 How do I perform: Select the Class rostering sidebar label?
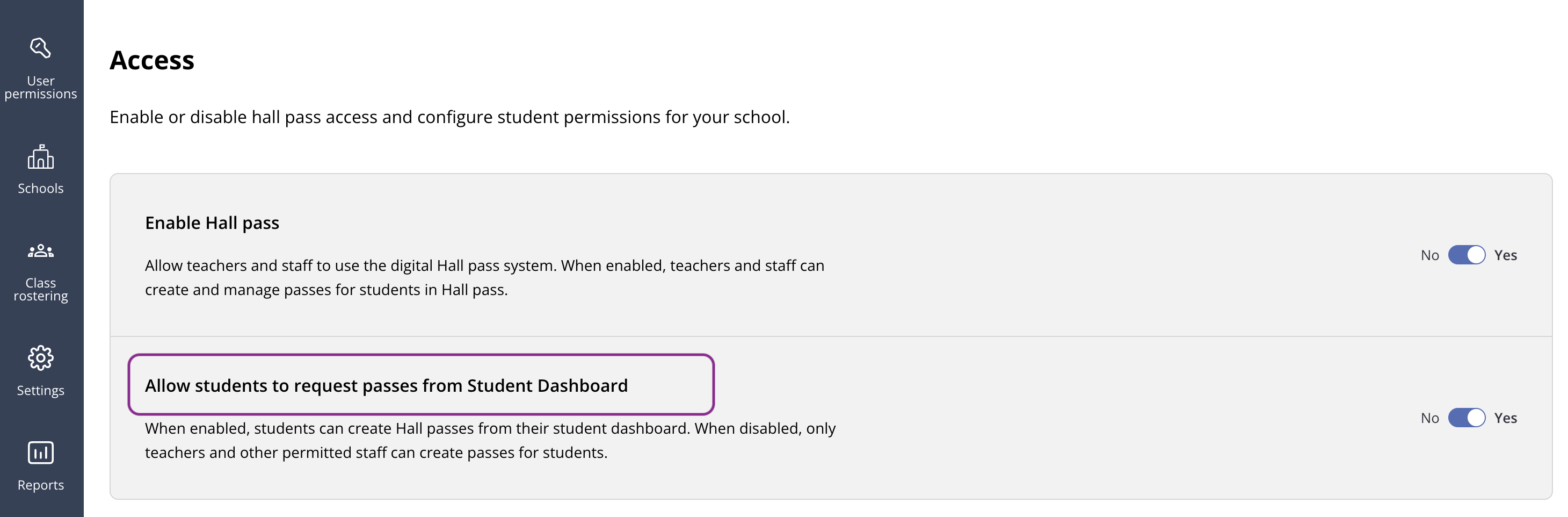40,289
